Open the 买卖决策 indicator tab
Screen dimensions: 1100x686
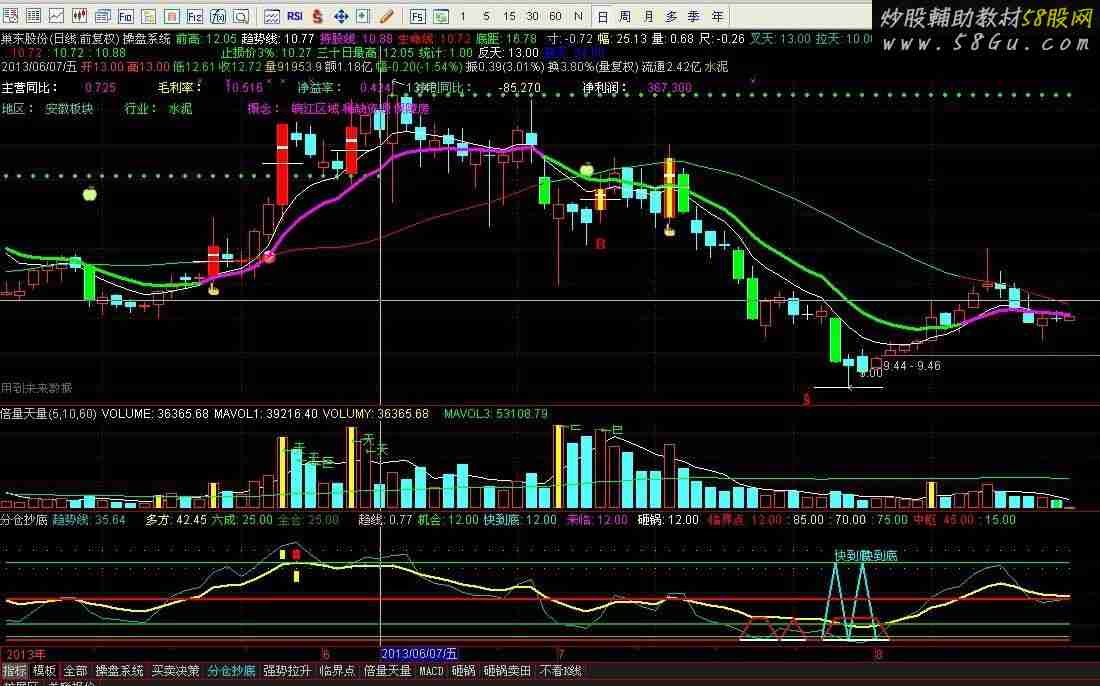click(175, 671)
